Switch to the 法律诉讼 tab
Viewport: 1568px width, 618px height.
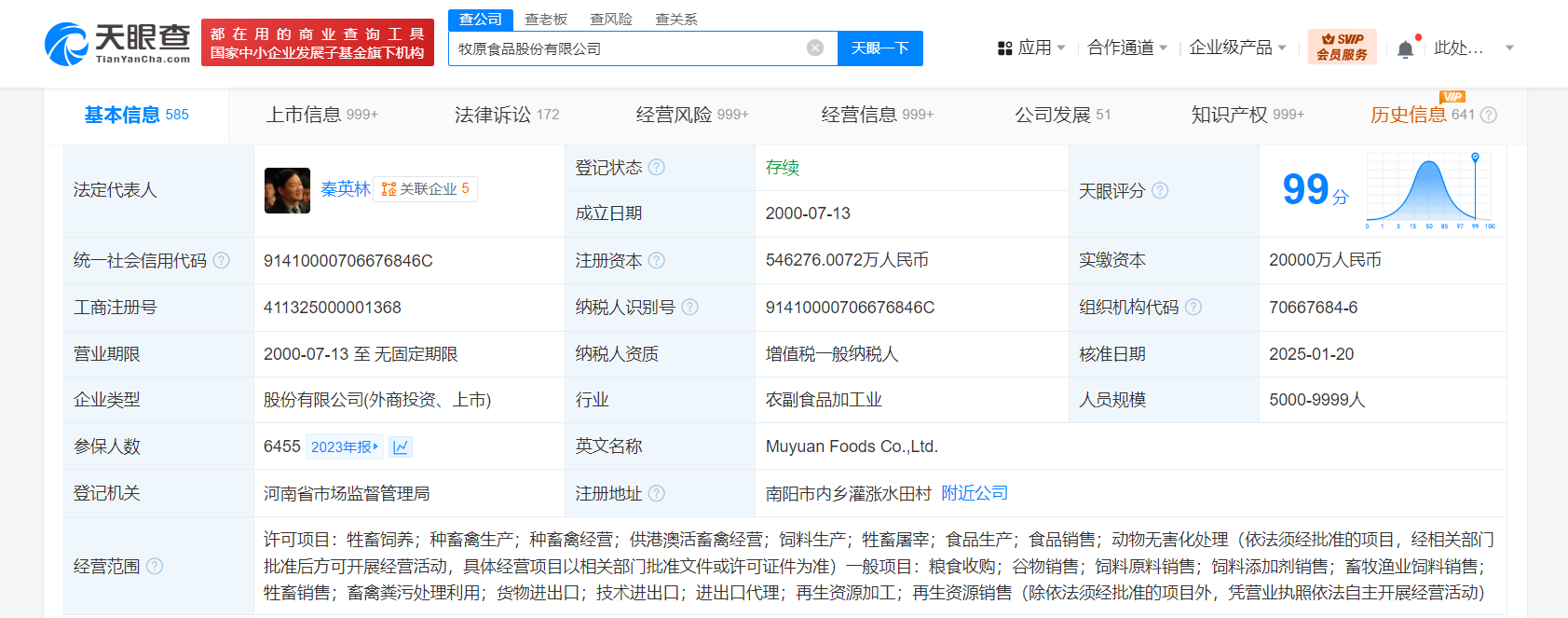(x=506, y=115)
